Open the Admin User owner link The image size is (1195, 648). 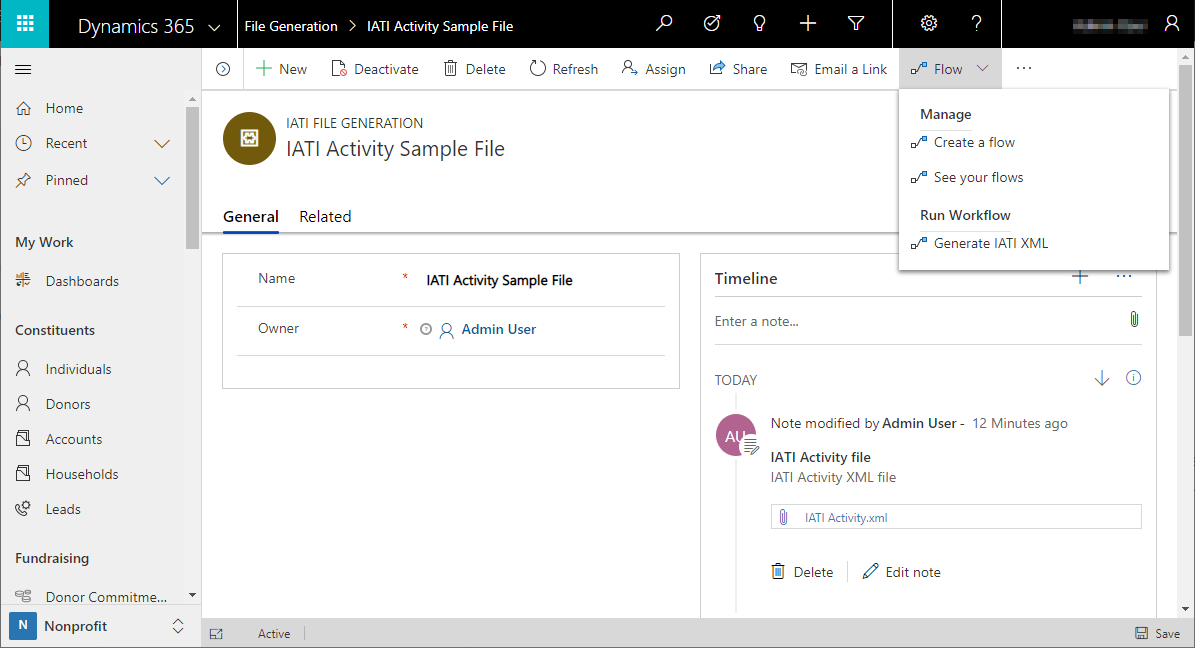pos(498,329)
